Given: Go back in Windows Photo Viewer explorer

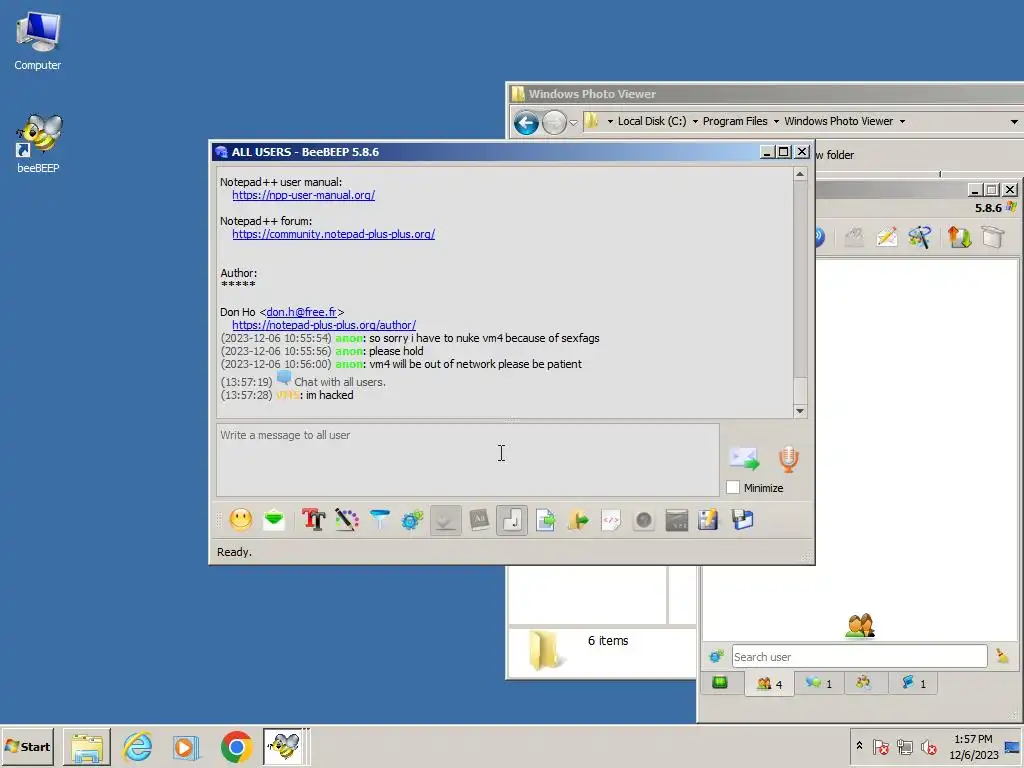Looking at the screenshot, I should pos(526,122).
